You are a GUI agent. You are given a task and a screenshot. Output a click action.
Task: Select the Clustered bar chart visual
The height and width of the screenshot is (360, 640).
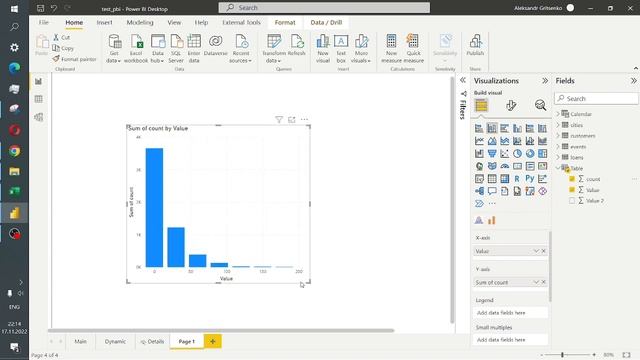coord(504,129)
